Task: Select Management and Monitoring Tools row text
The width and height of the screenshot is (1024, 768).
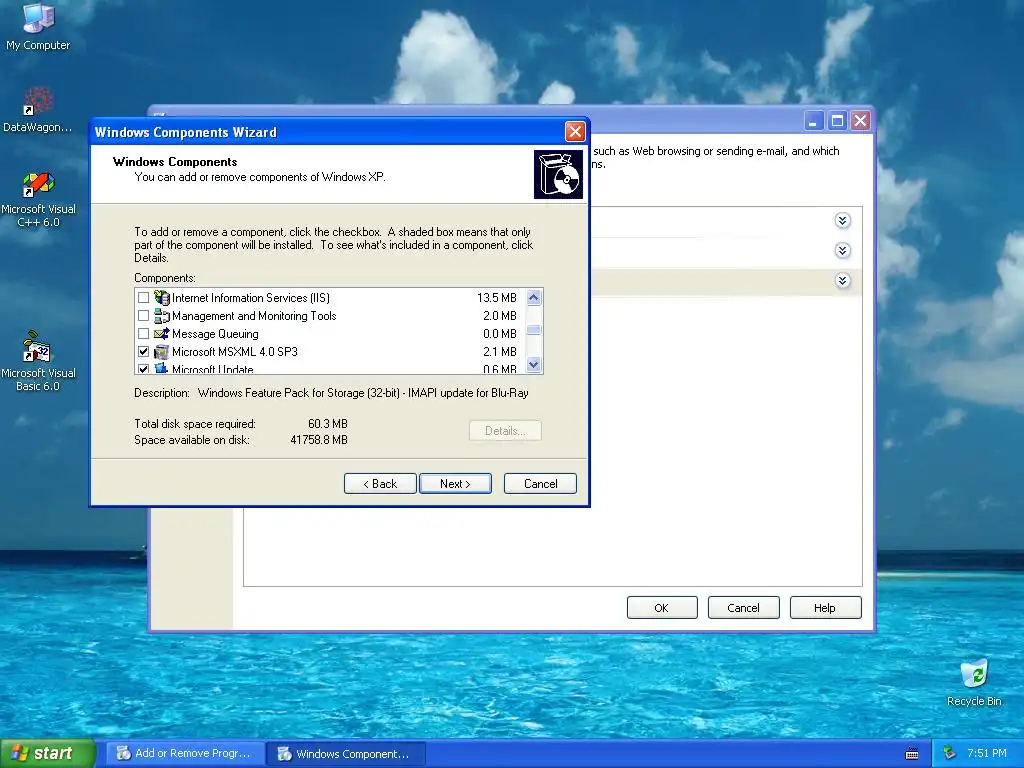Action: [x=254, y=316]
